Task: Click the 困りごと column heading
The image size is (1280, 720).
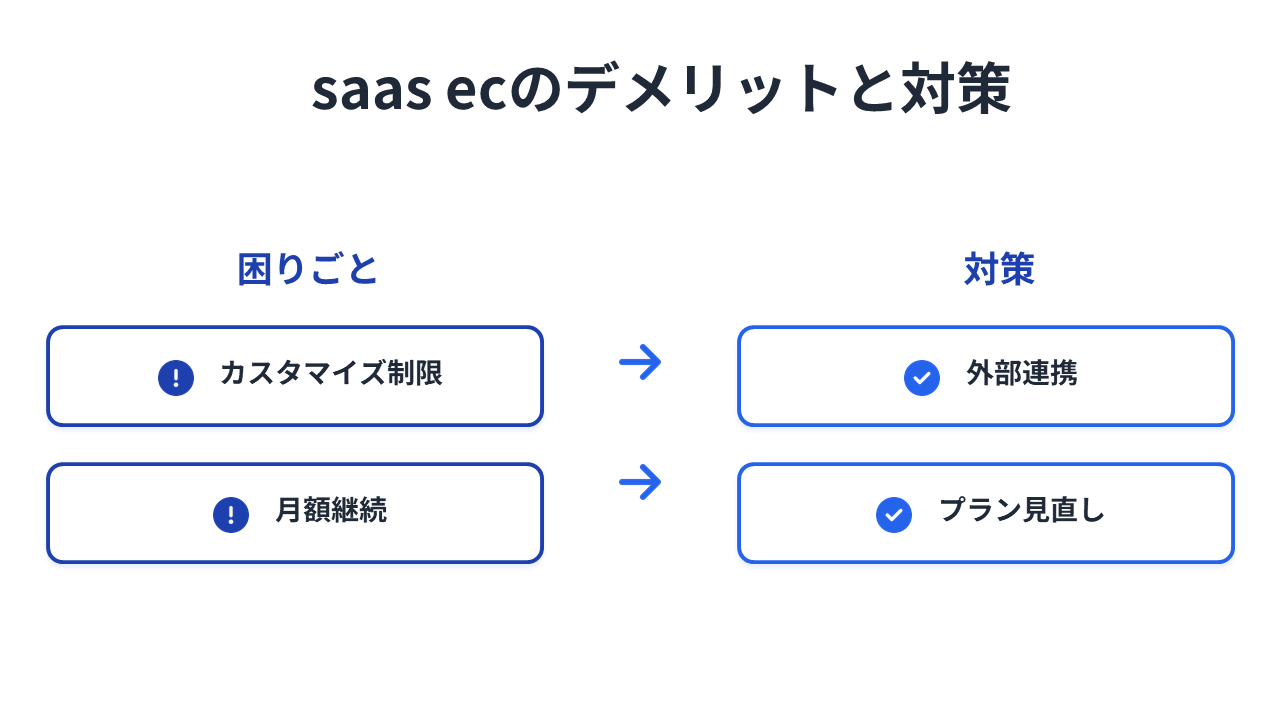Action: click(x=308, y=269)
